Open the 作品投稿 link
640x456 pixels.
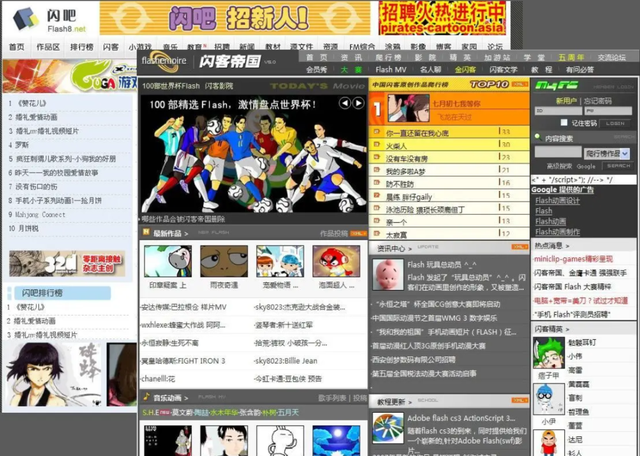click(x=334, y=234)
